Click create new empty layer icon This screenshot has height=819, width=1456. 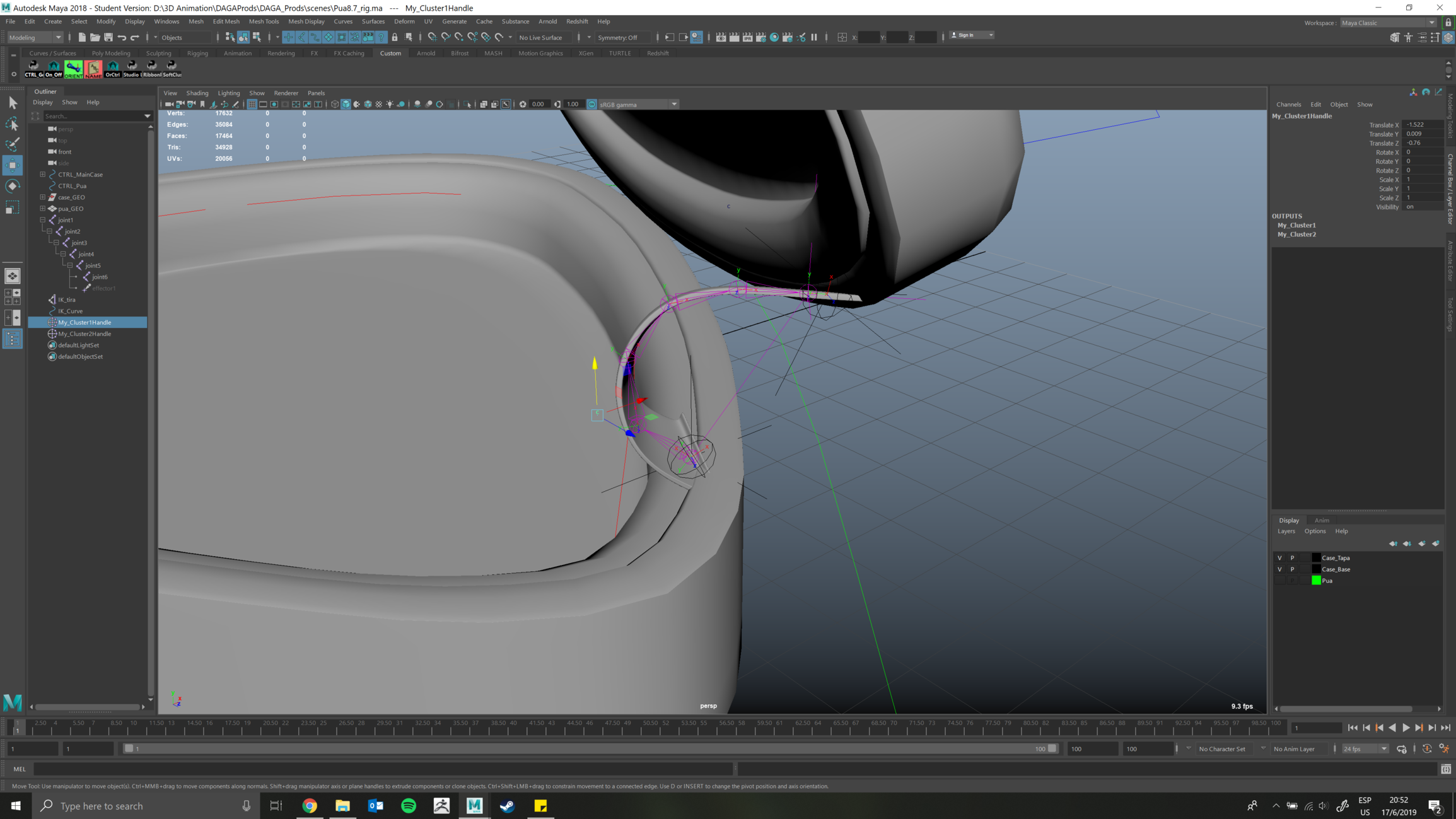(x=1421, y=543)
